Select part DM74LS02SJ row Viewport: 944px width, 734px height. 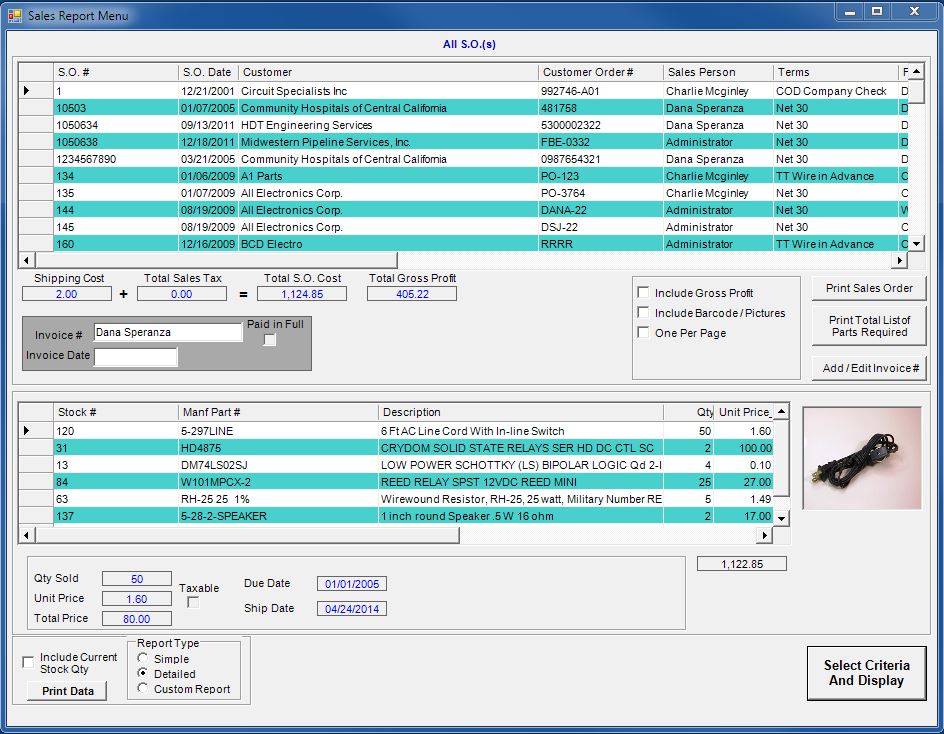396,465
